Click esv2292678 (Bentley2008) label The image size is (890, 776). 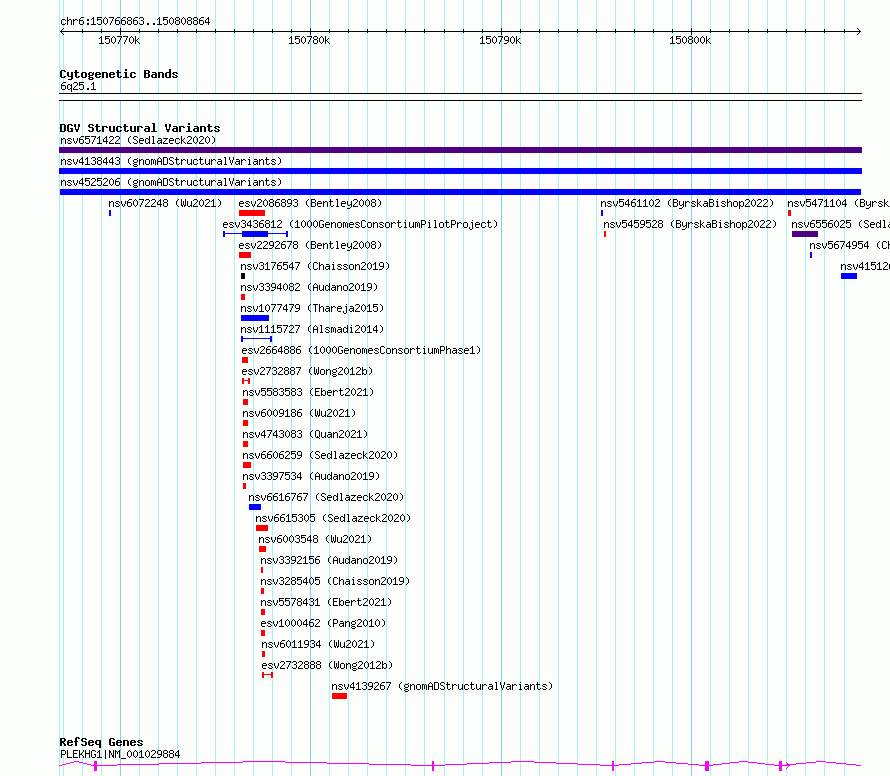(x=310, y=245)
